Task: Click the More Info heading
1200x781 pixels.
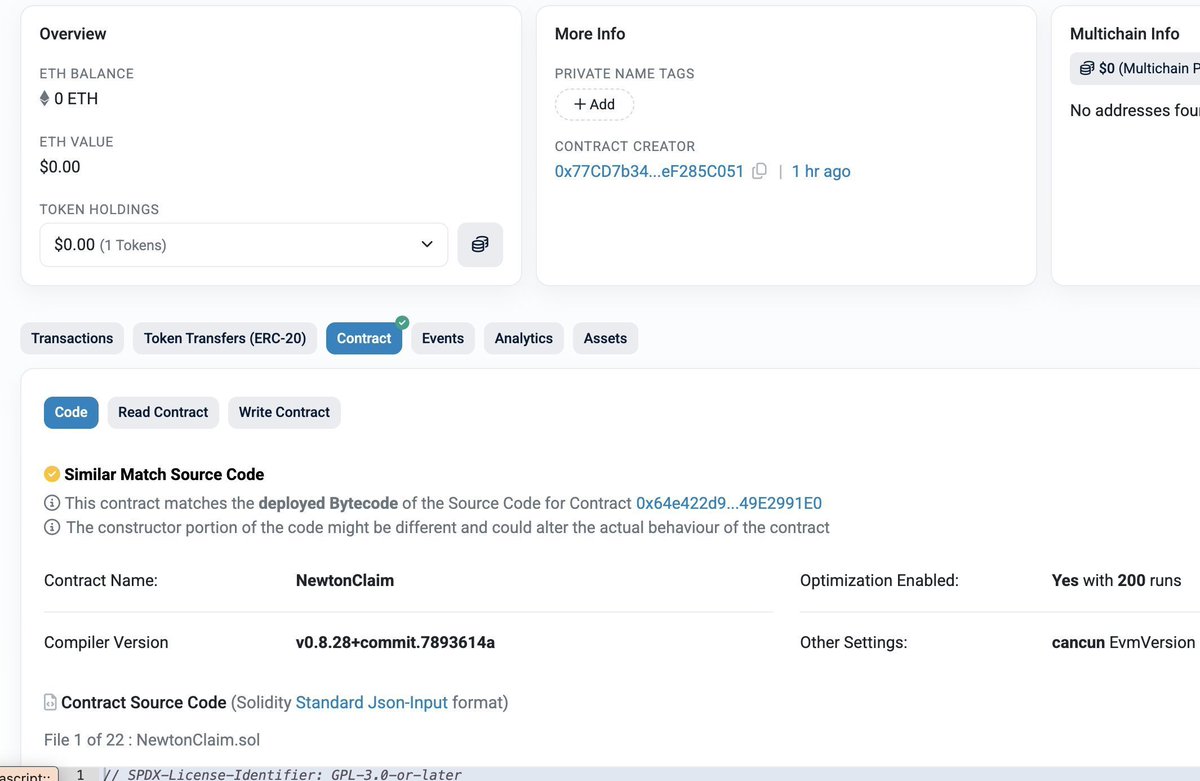Action: click(590, 34)
